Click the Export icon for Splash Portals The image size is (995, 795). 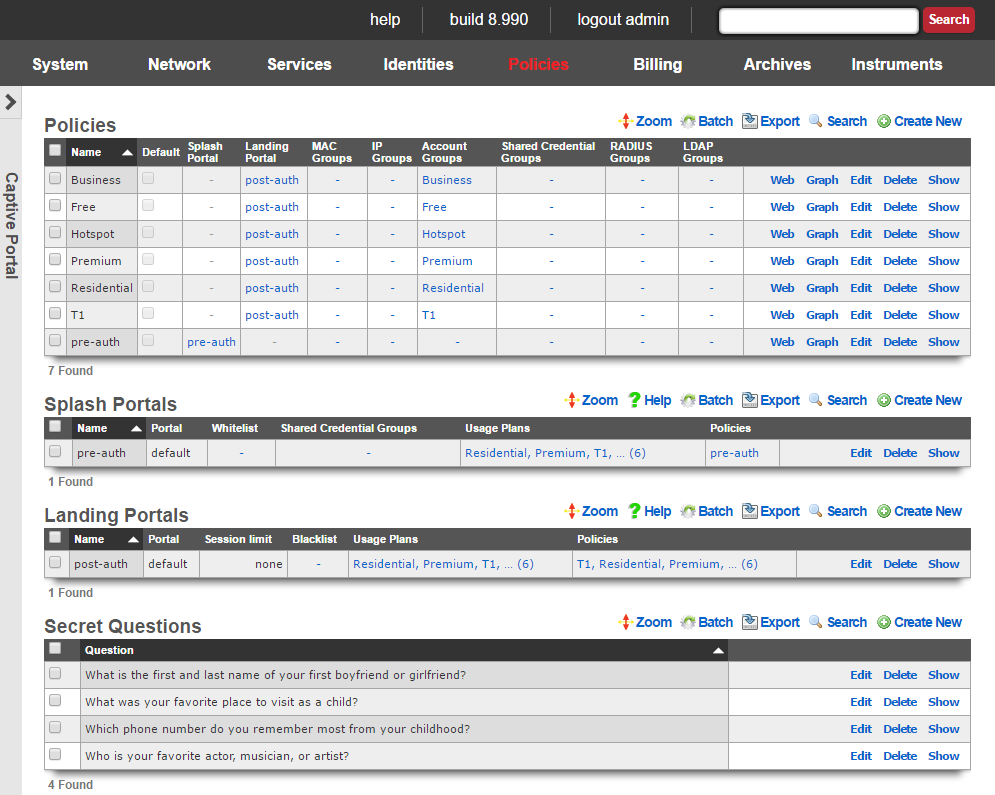pos(749,400)
